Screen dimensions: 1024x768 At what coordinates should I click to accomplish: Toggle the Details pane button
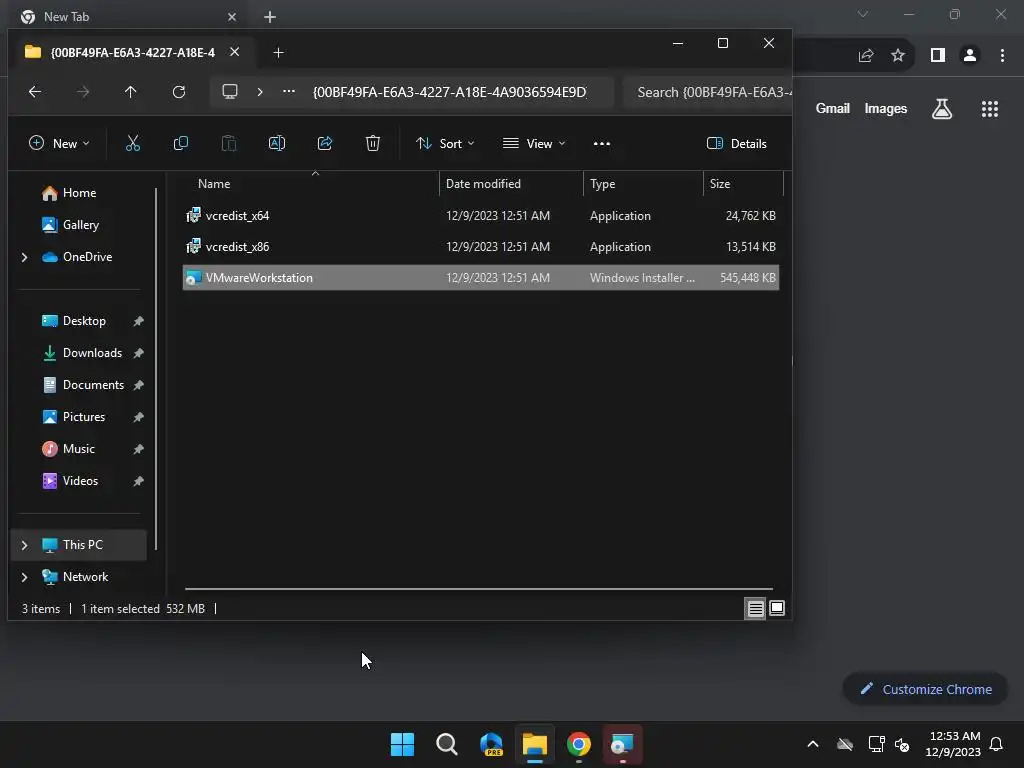coord(737,144)
